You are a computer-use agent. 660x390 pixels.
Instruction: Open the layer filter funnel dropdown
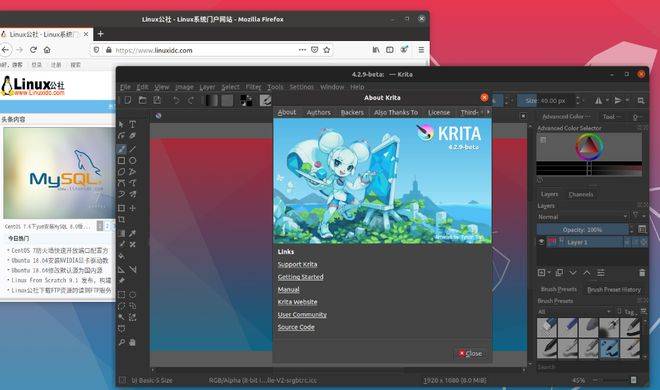(x=638, y=216)
